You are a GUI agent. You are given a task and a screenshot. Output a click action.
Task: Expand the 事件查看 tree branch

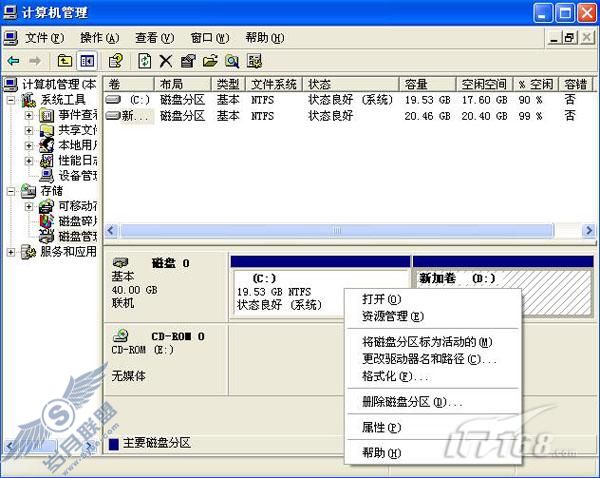pos(29,115)
